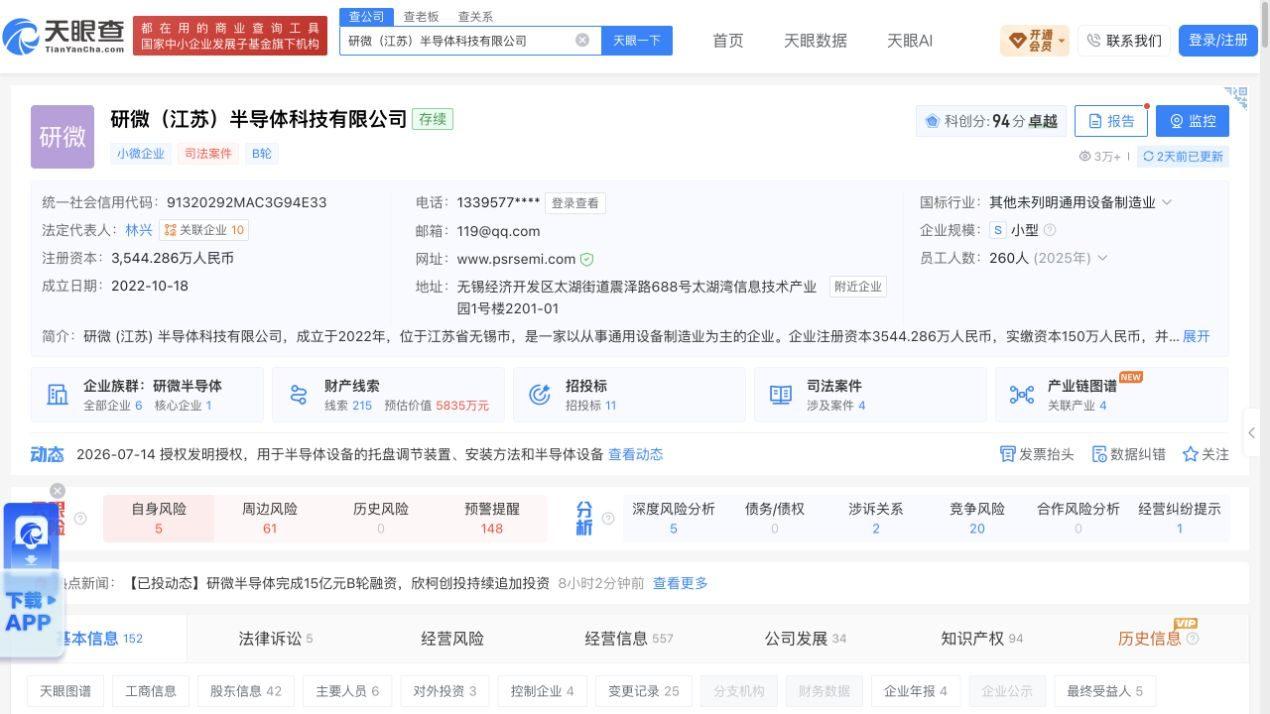Expand the company 简介 with 展开
Viewport: 1270px width, 714px height.
point(1196,336)
